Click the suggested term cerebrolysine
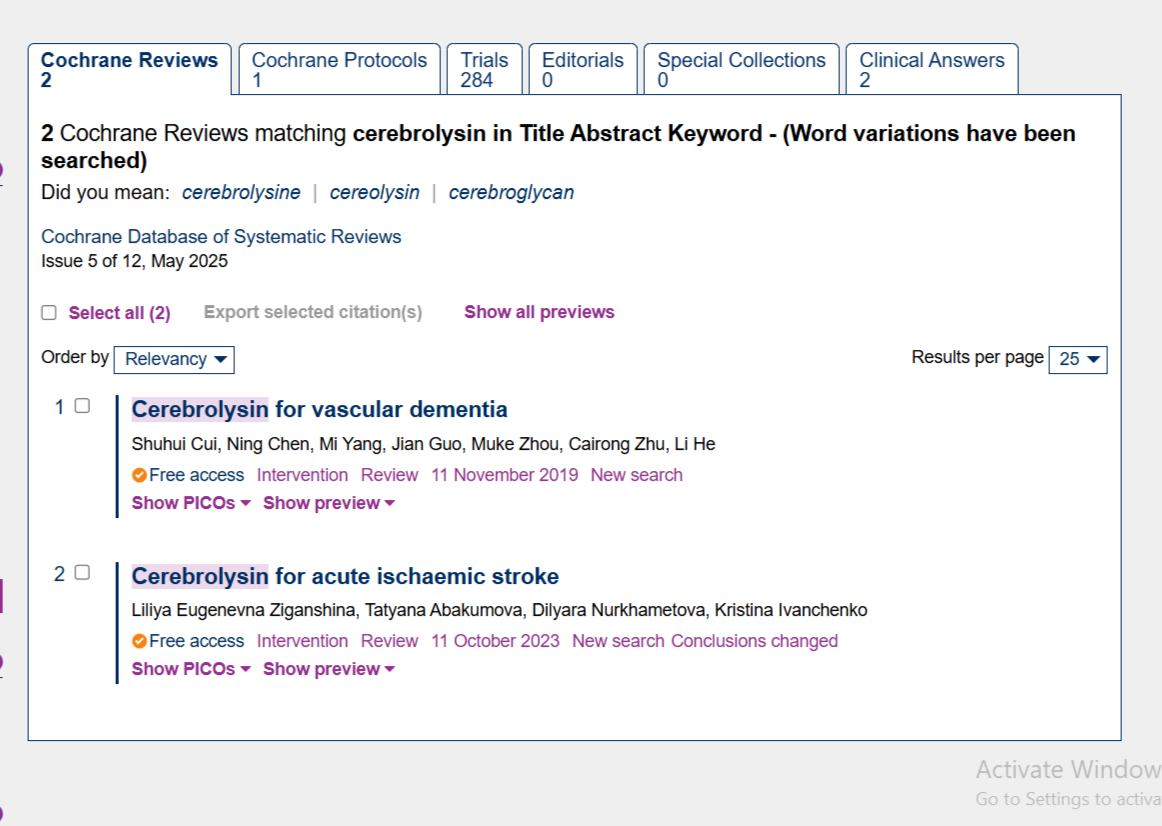Image resolution: width=1162 pixels, height=826 pixels. point(241,193)
